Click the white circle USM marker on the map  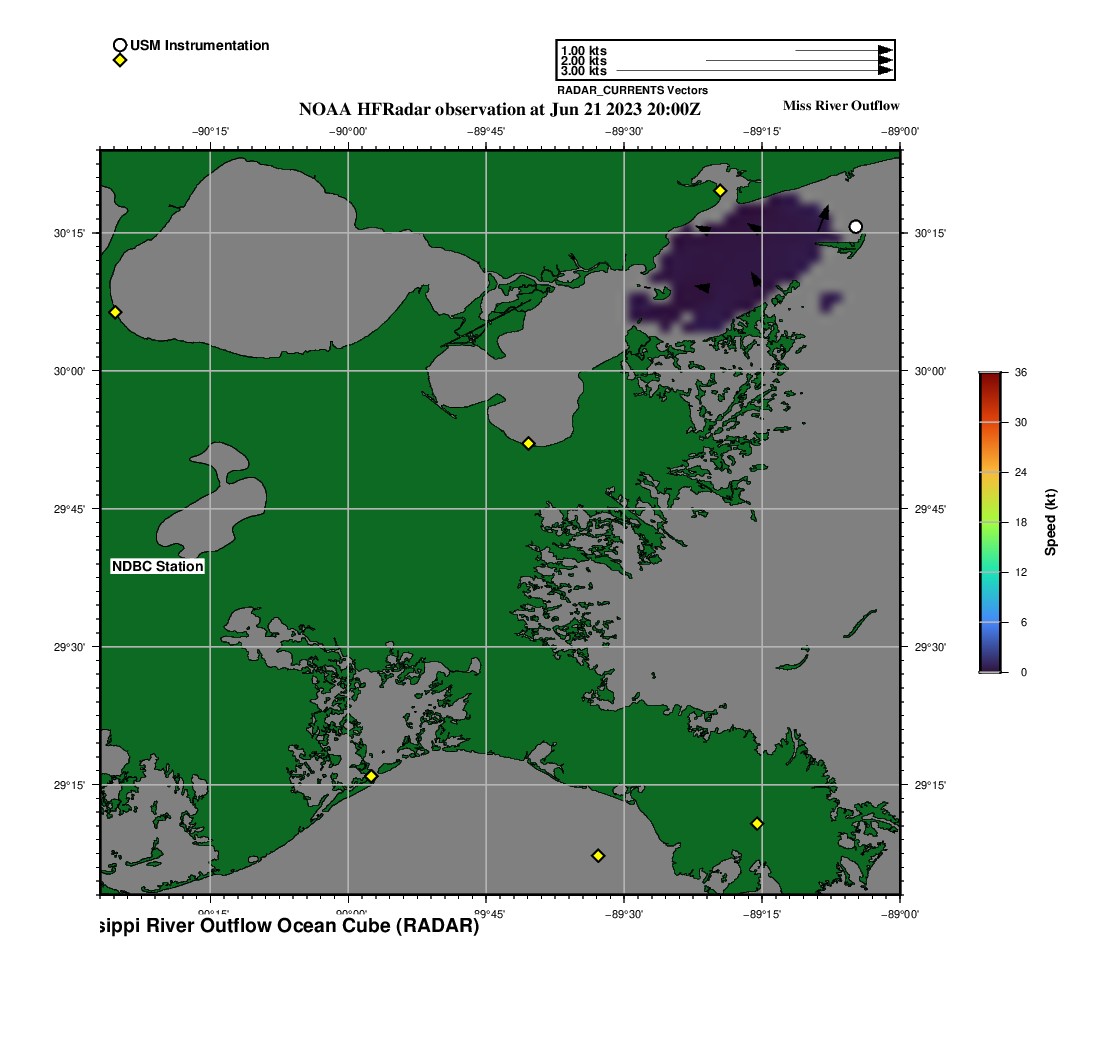point(855,227)
